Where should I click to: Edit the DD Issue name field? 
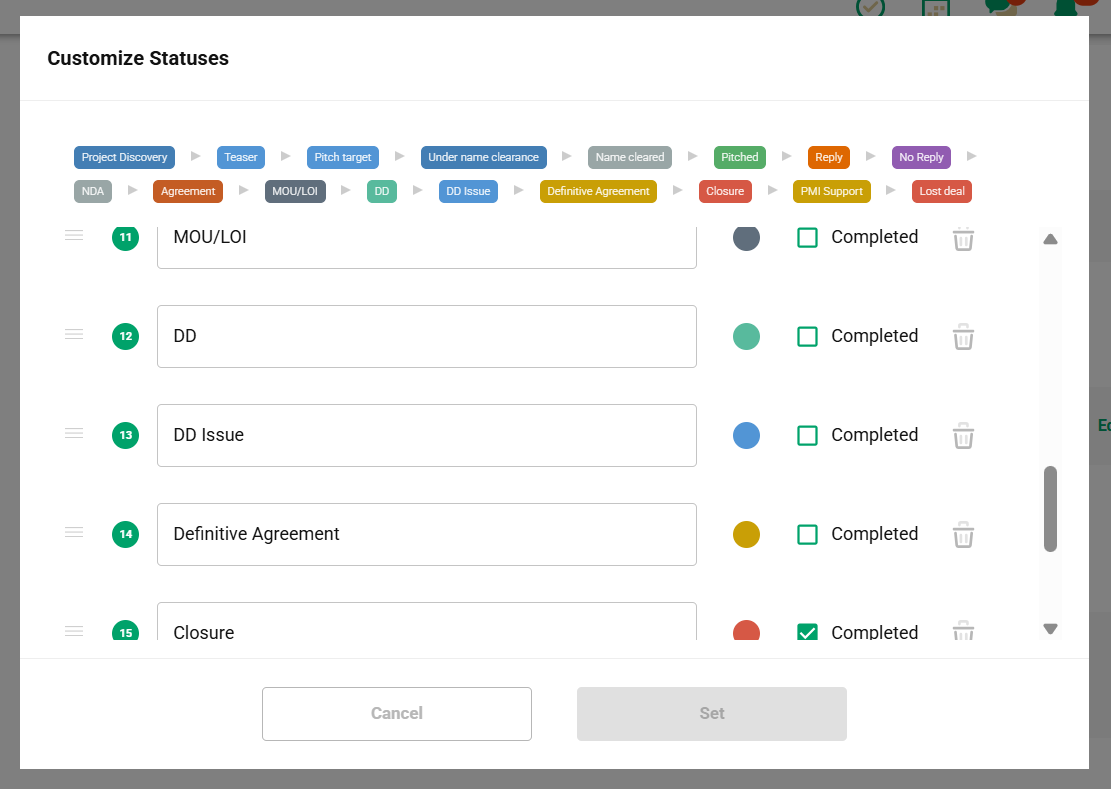[x=426, y=435]
